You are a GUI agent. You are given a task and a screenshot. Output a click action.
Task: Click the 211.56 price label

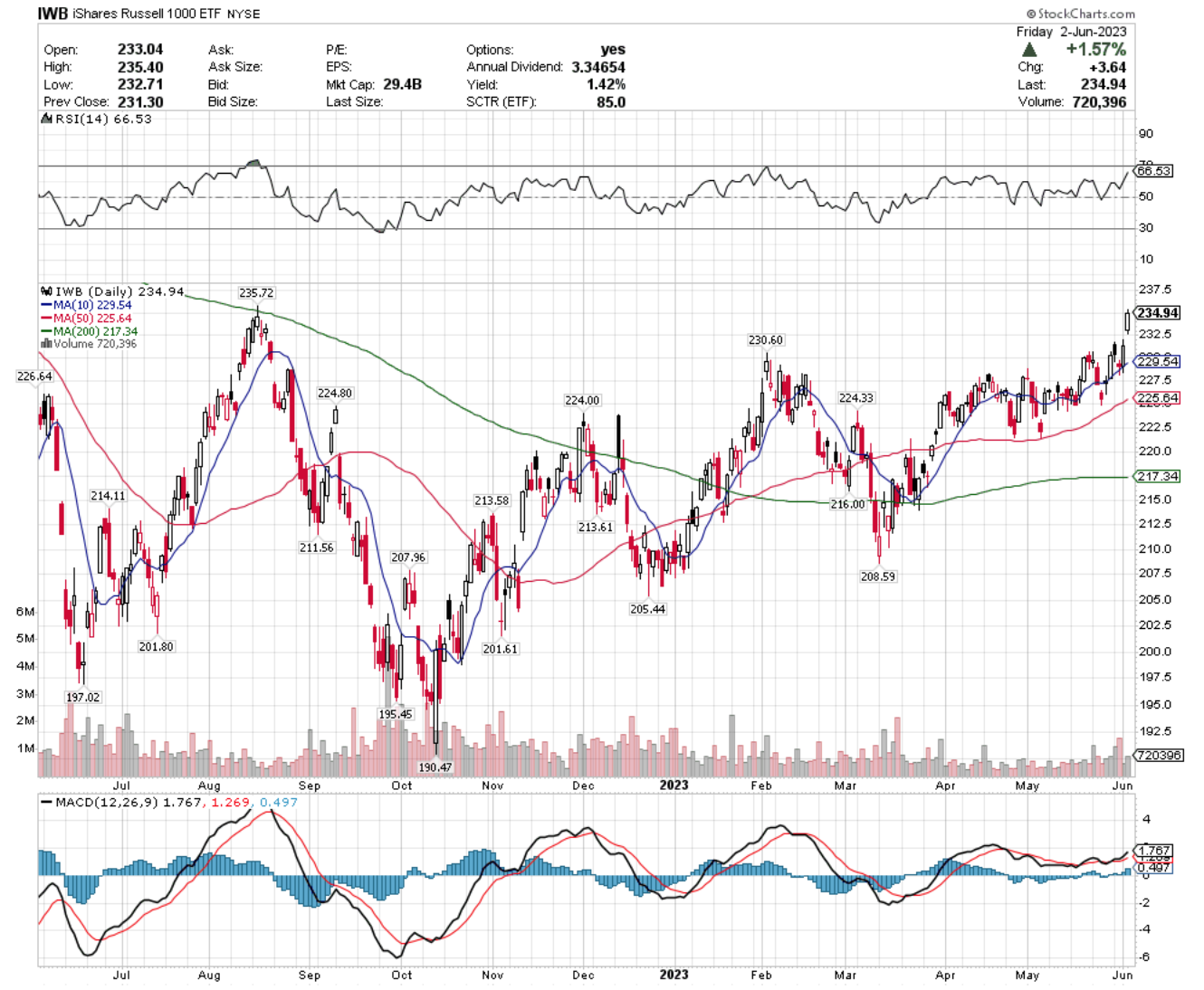pyautogui.click(x=317, y=547)
